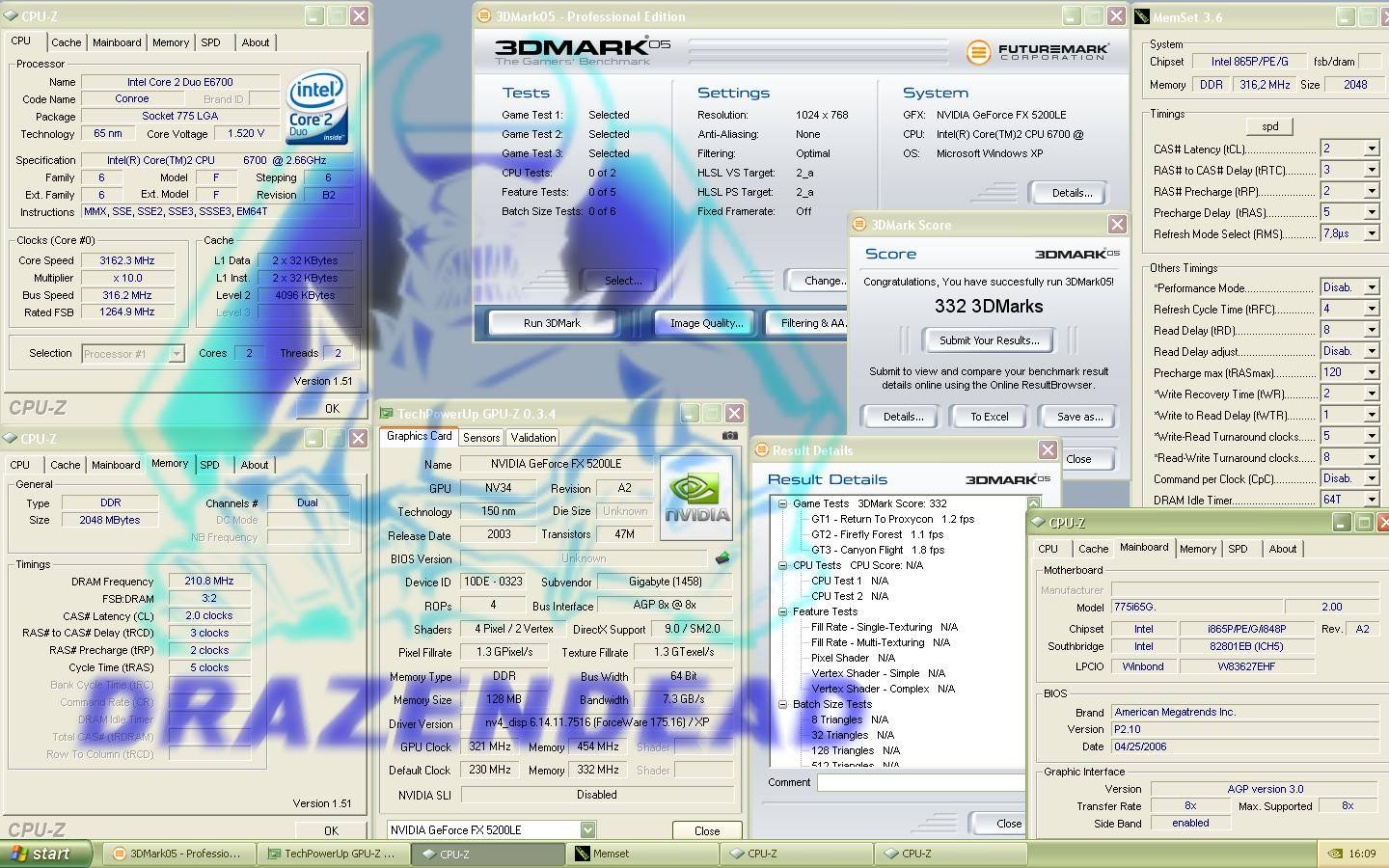Click the score window Details button
This screenshot has height=868, width=1389.
[902, 417]
